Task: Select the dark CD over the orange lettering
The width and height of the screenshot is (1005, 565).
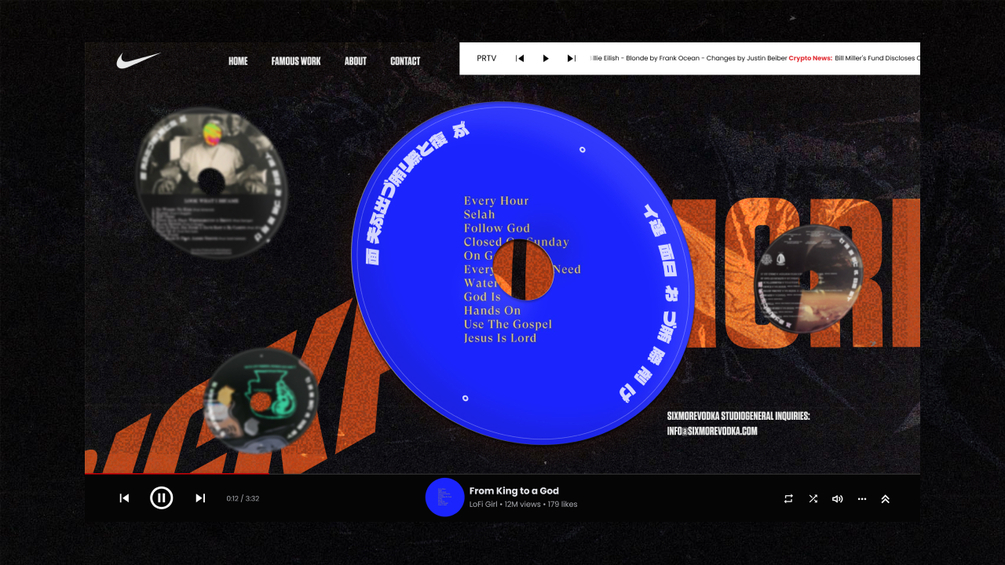Action: [808, 279]
